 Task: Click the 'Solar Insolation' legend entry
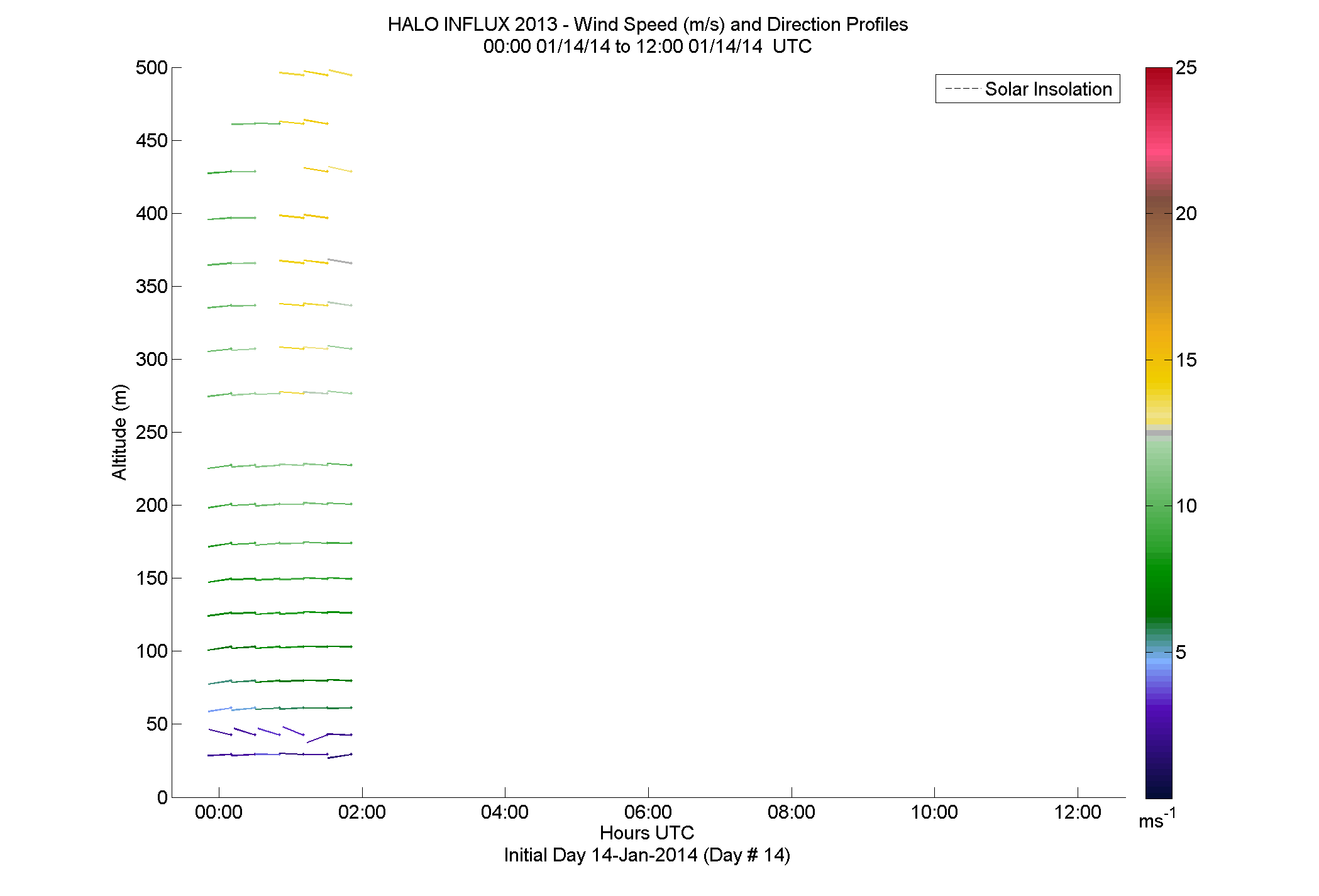tap(1028, 89)
